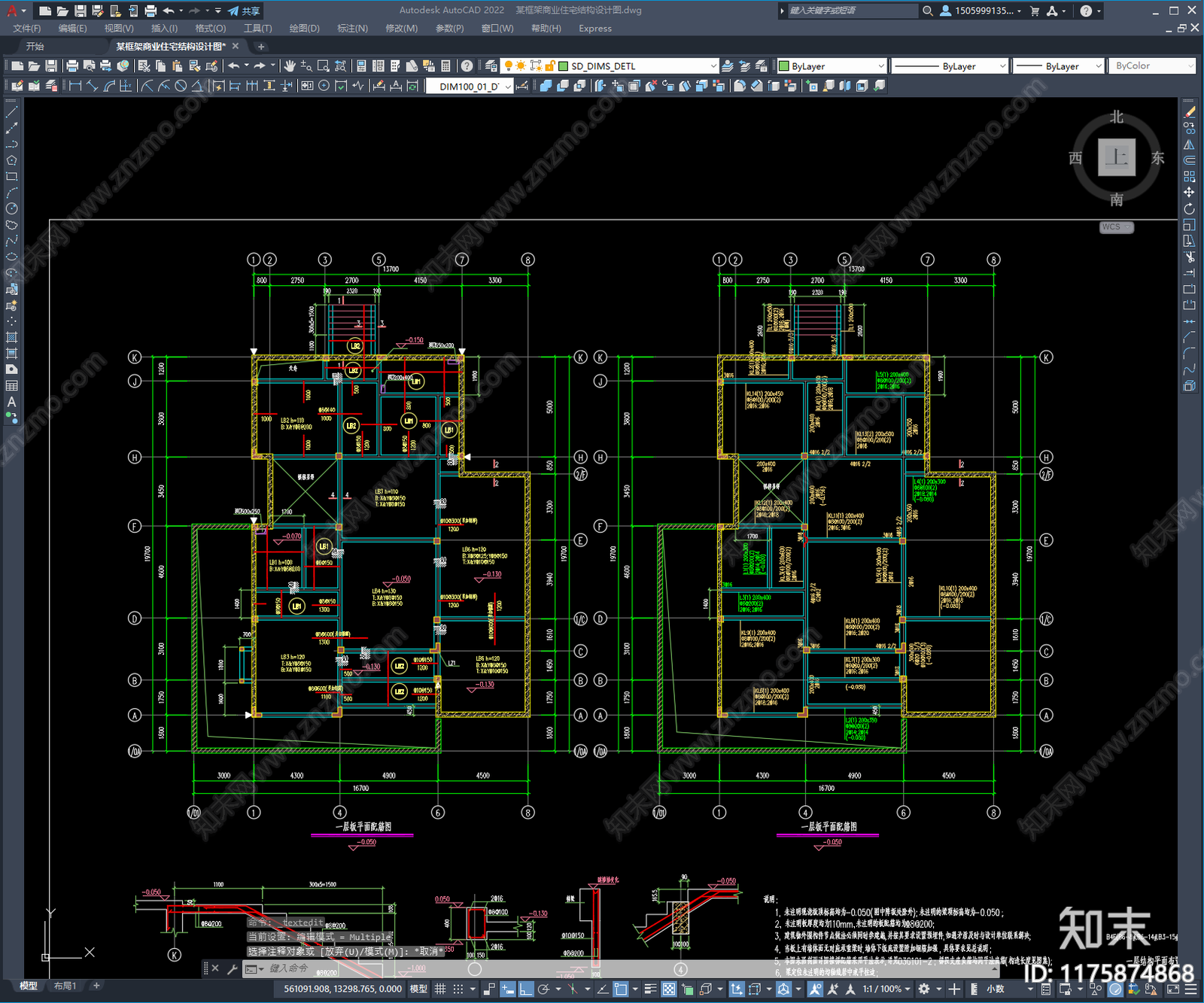Screen dimensions: 1204x1003
Task: Toggle the drawing grid display in the status bar
Action: [440, 989]
